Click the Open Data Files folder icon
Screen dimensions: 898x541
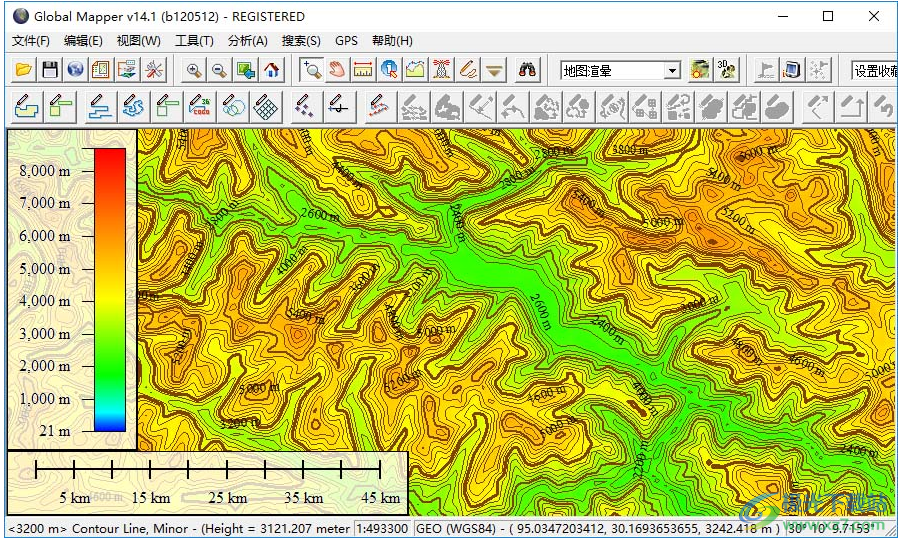tap(23, 70)
